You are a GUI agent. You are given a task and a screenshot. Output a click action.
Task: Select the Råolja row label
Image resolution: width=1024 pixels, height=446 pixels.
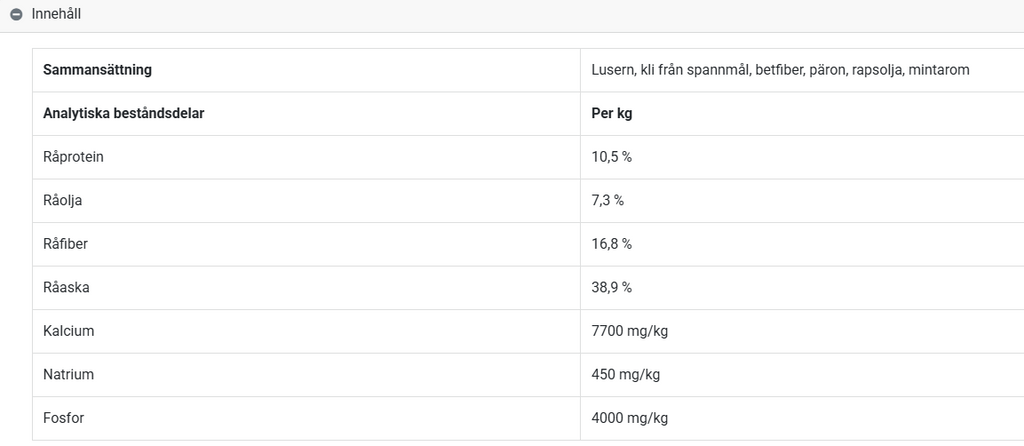click(x=63, y=200)
